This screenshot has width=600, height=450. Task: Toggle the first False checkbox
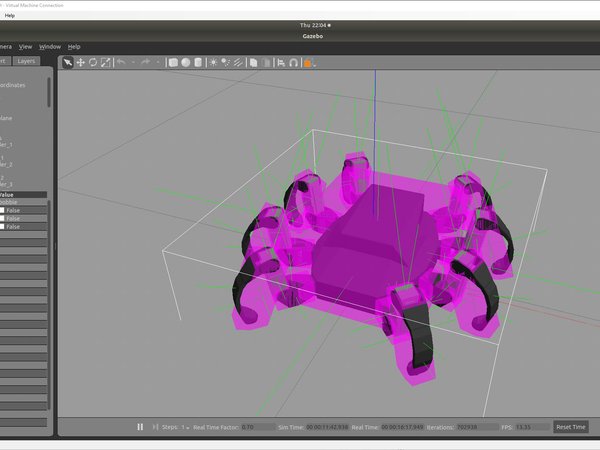click(x=4, y=211)
